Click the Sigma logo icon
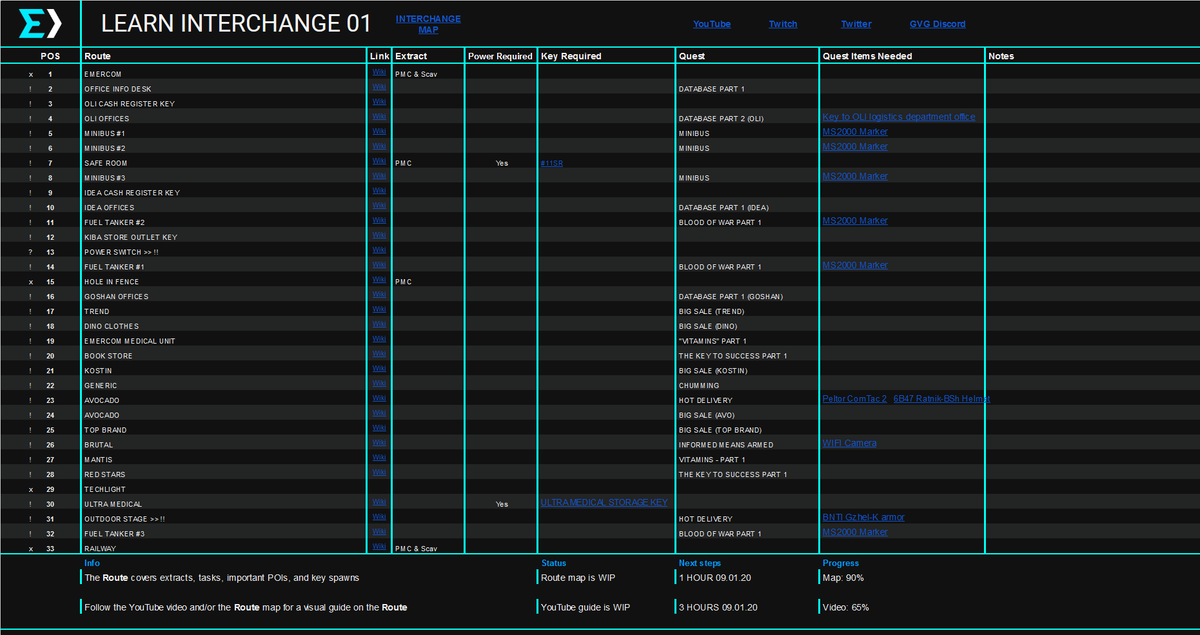 [x=40, y=23]
